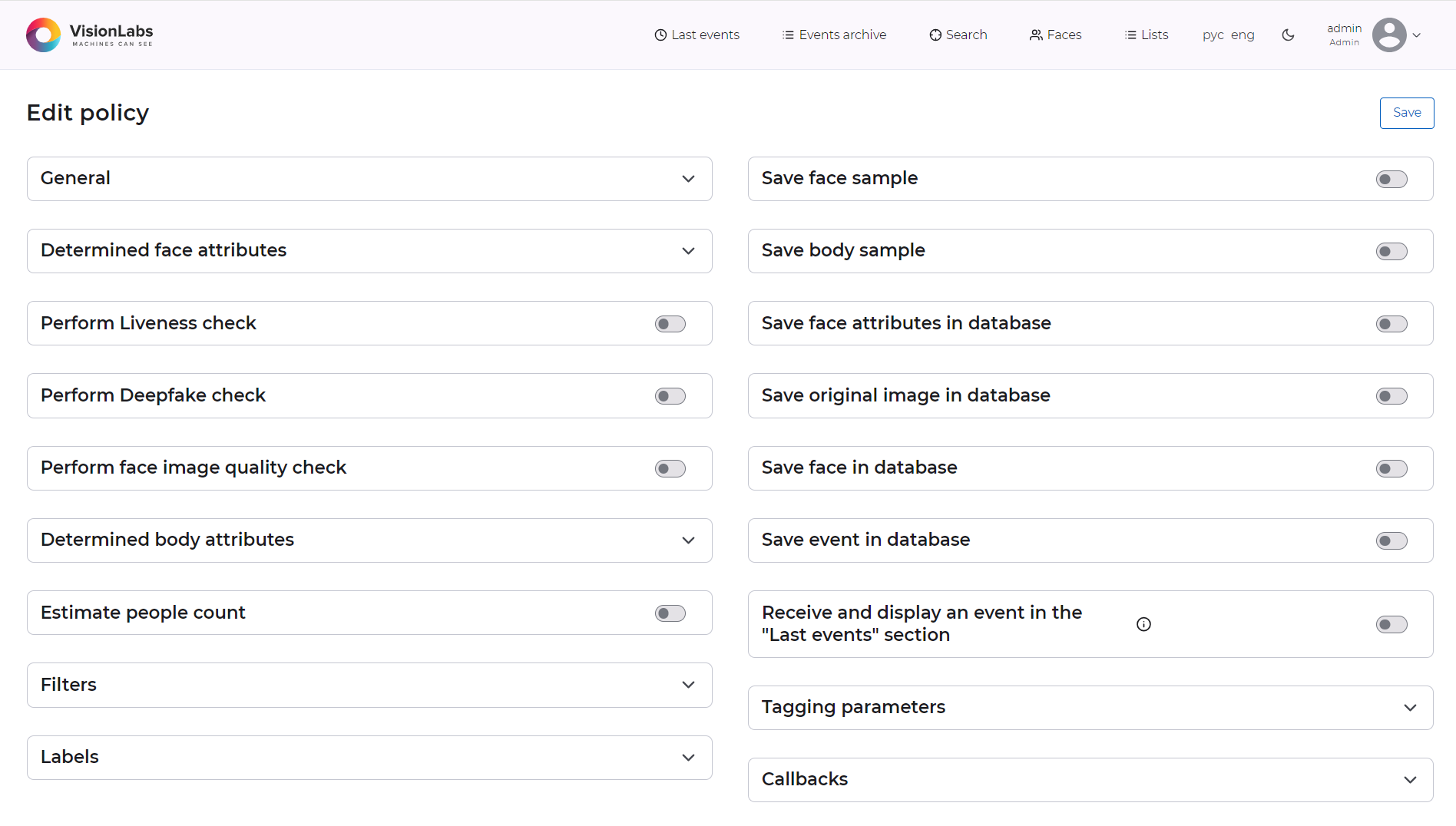Click the Save button
The width and height of the screenshot is (1456, 826).
1406,113
